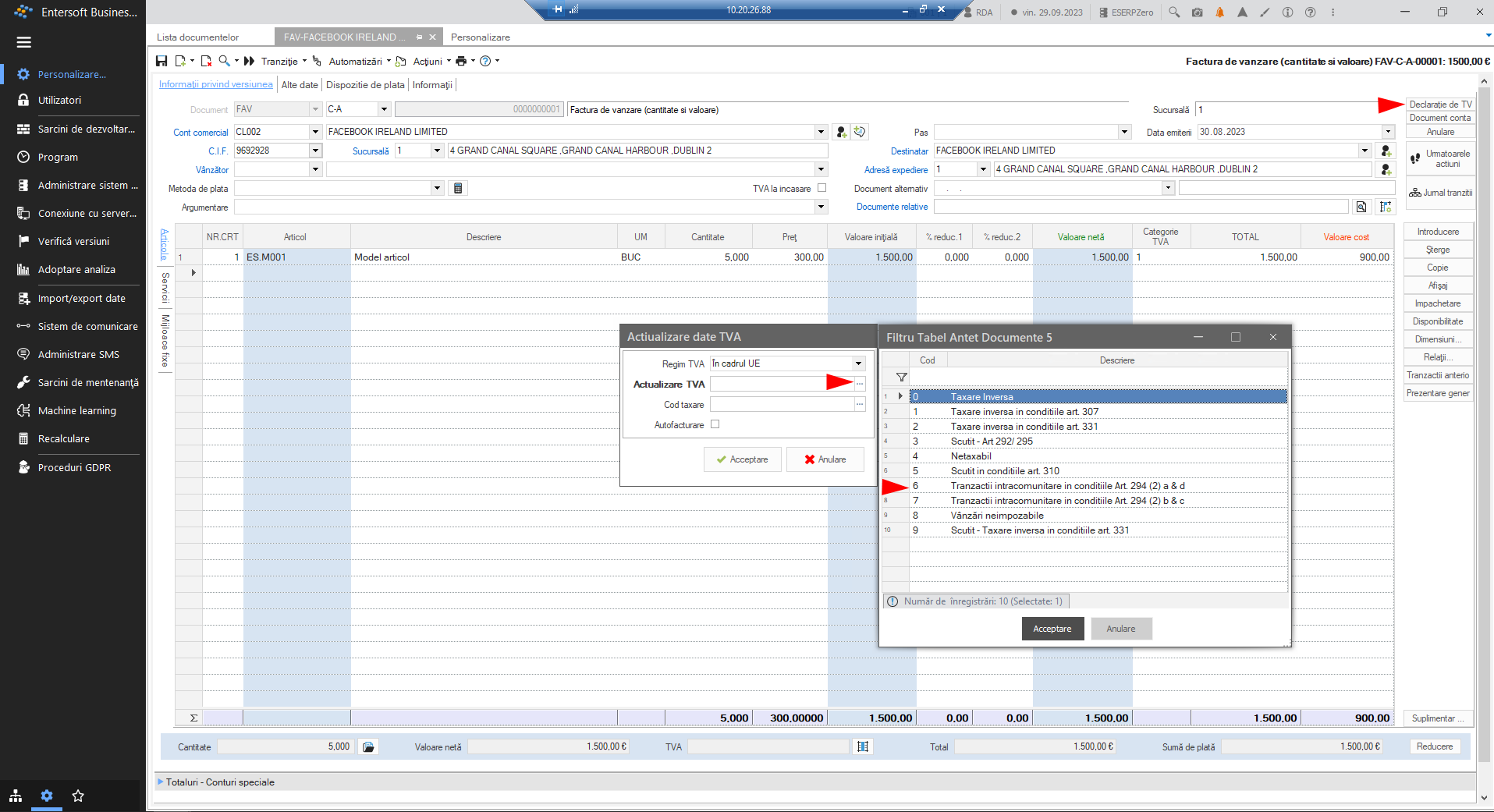Screen dimensions: 1494x812
Task: Click the camera icon in the top bar
Action: (x=1197, y=12)
